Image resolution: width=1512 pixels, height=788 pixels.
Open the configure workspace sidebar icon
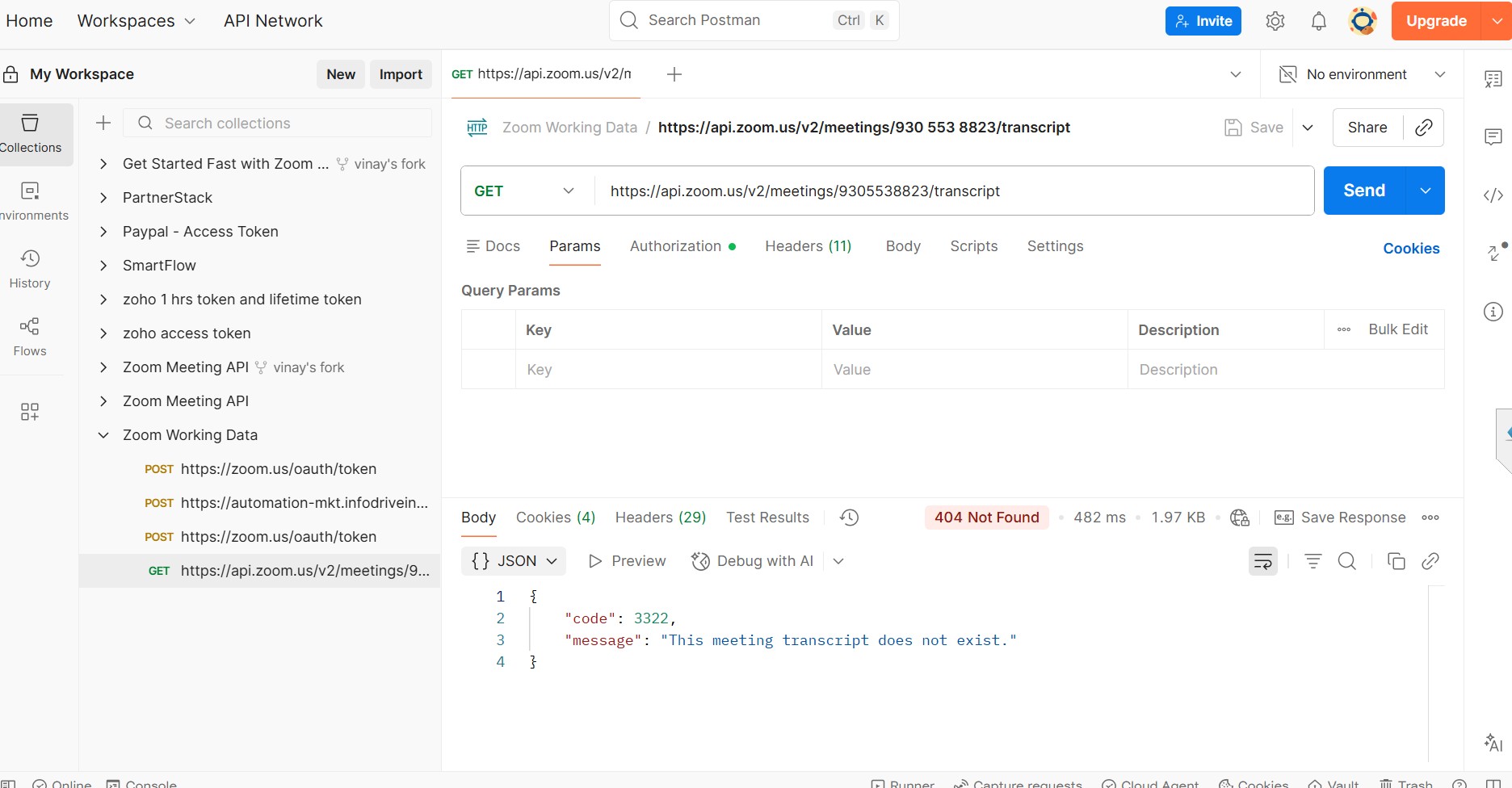pyautogui.click(x=30, y=412)
